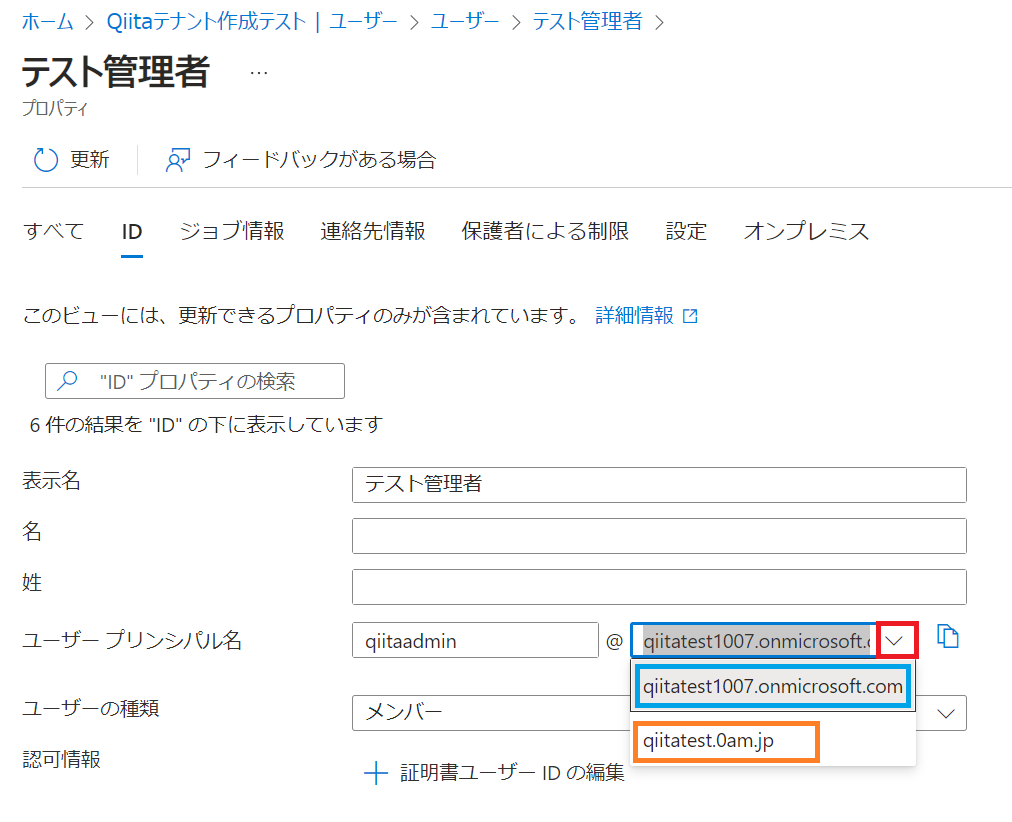Screen dimensions: 1012x822
Task: Click the テスト管理者 breadcrumb link
Action: point(587,22)
